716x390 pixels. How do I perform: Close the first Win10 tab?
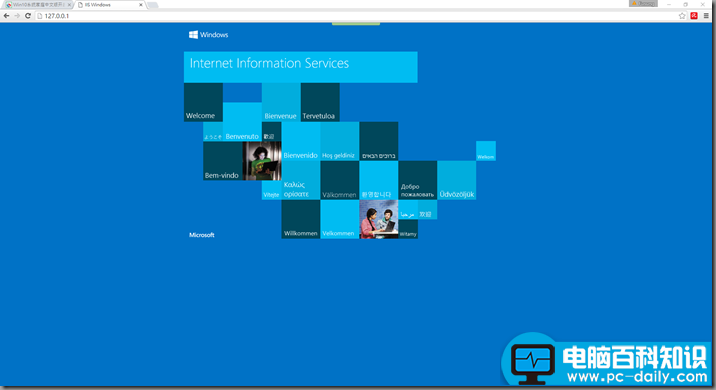(x=69, y=5)
